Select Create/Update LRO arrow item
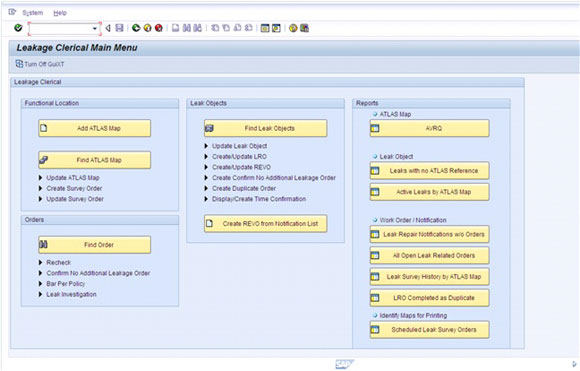 pos(235,157)
